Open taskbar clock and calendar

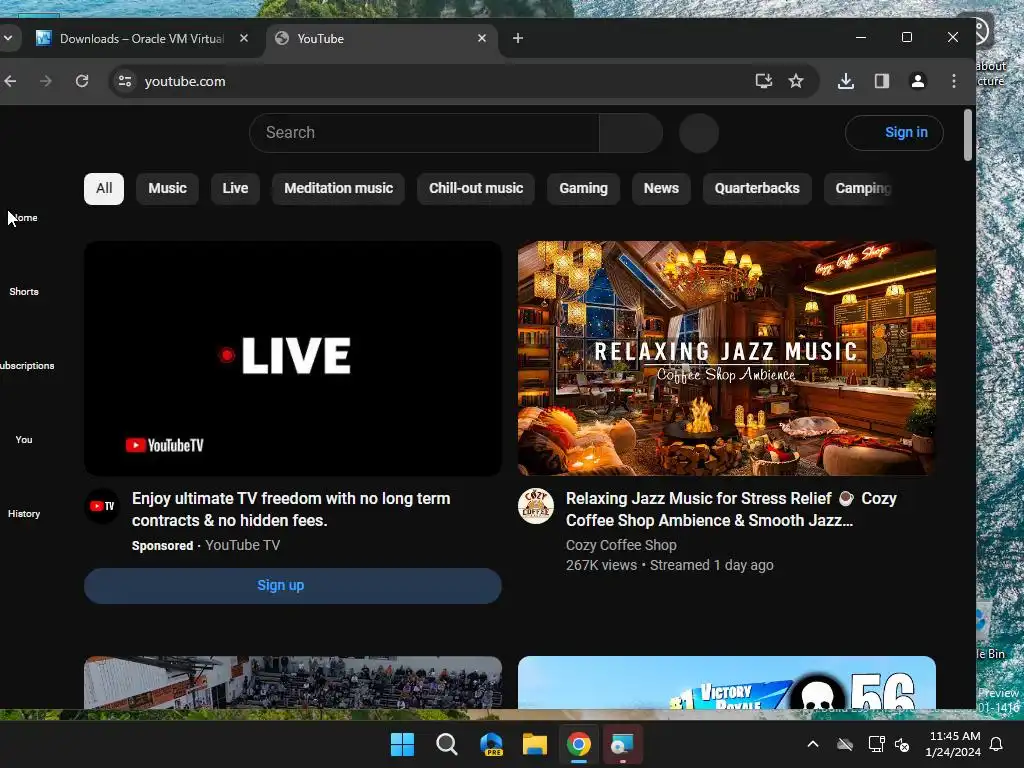[x=953, y=744]
